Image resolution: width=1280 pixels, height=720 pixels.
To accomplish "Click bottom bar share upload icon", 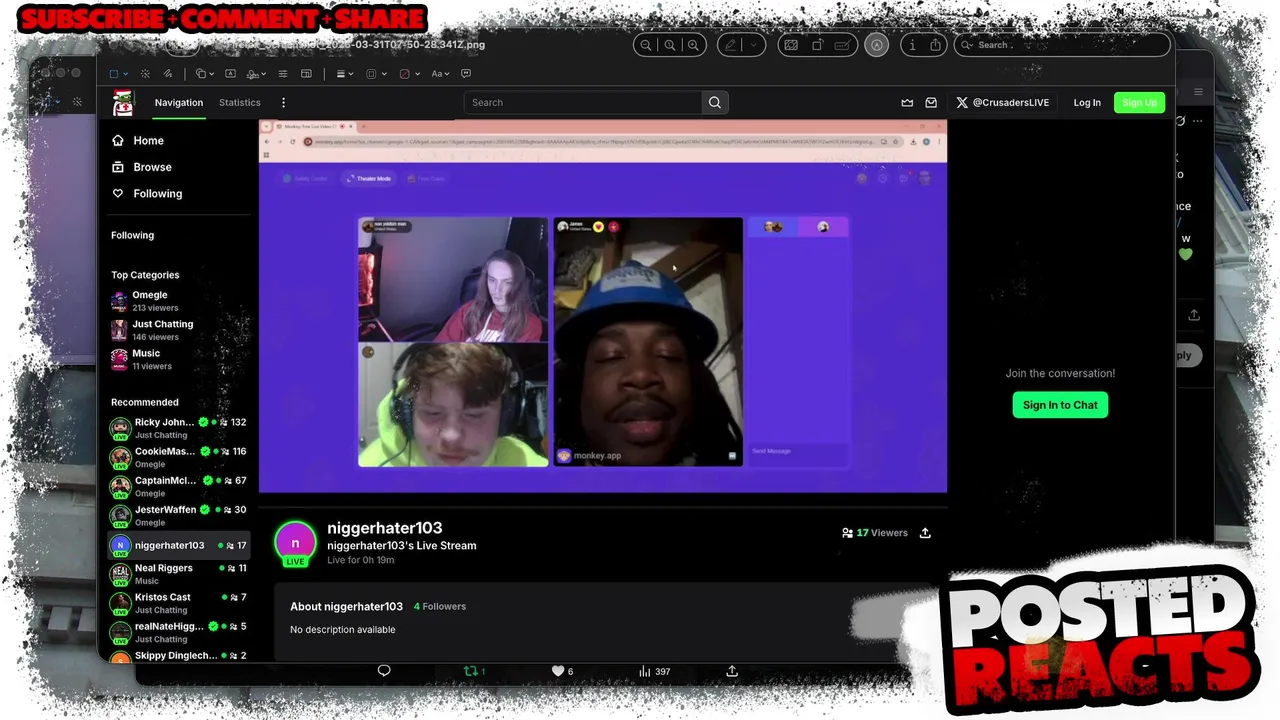I will point(732,671).
